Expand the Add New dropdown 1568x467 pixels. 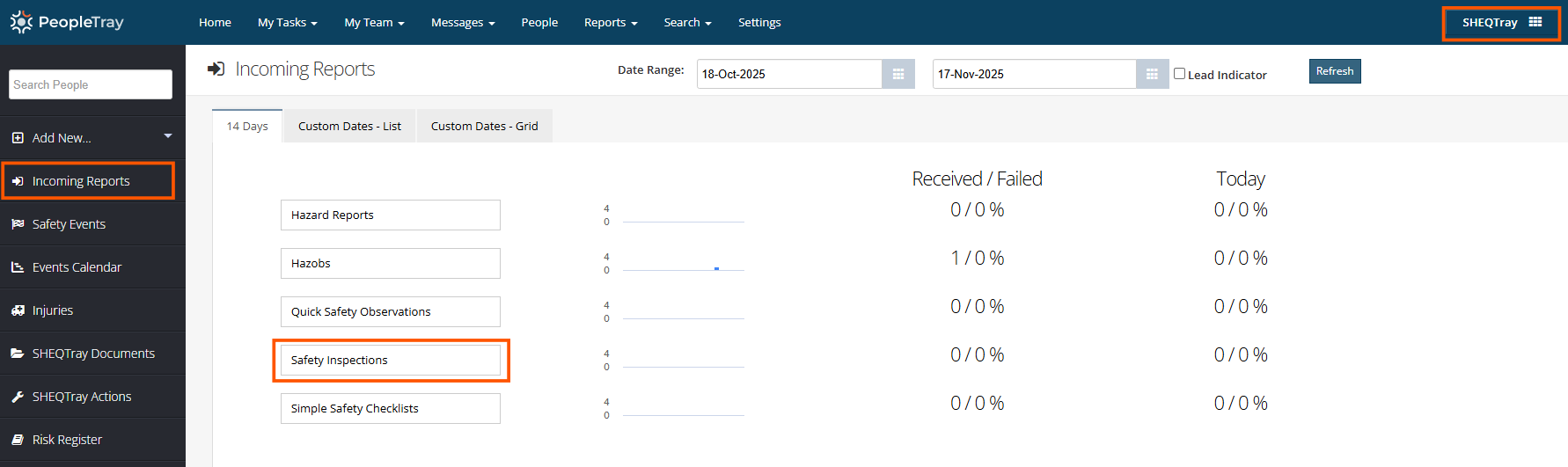[x=167, y=136]
